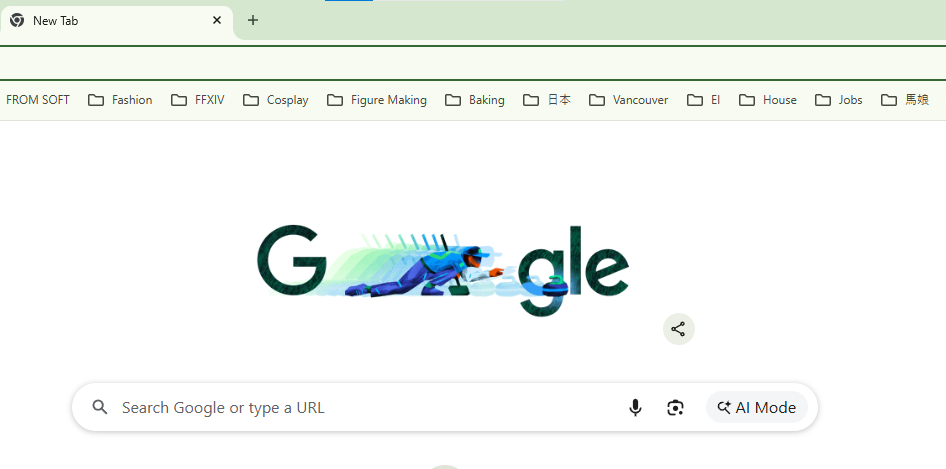
Task: Click the magnifier icon in search box
Action: coord(100,407)
